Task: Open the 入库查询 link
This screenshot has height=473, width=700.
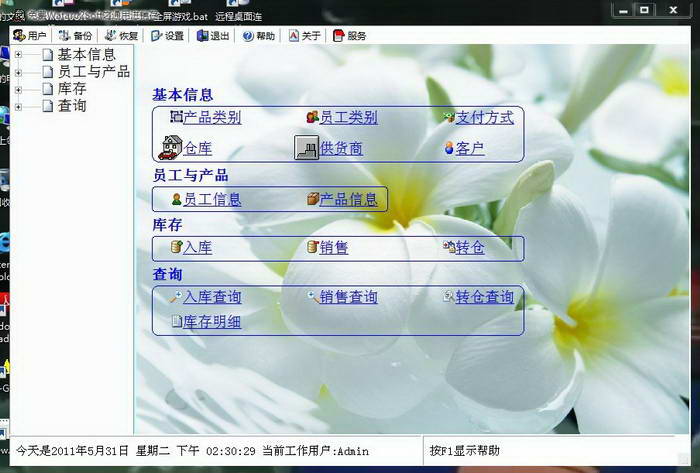Action: [212, 297]
